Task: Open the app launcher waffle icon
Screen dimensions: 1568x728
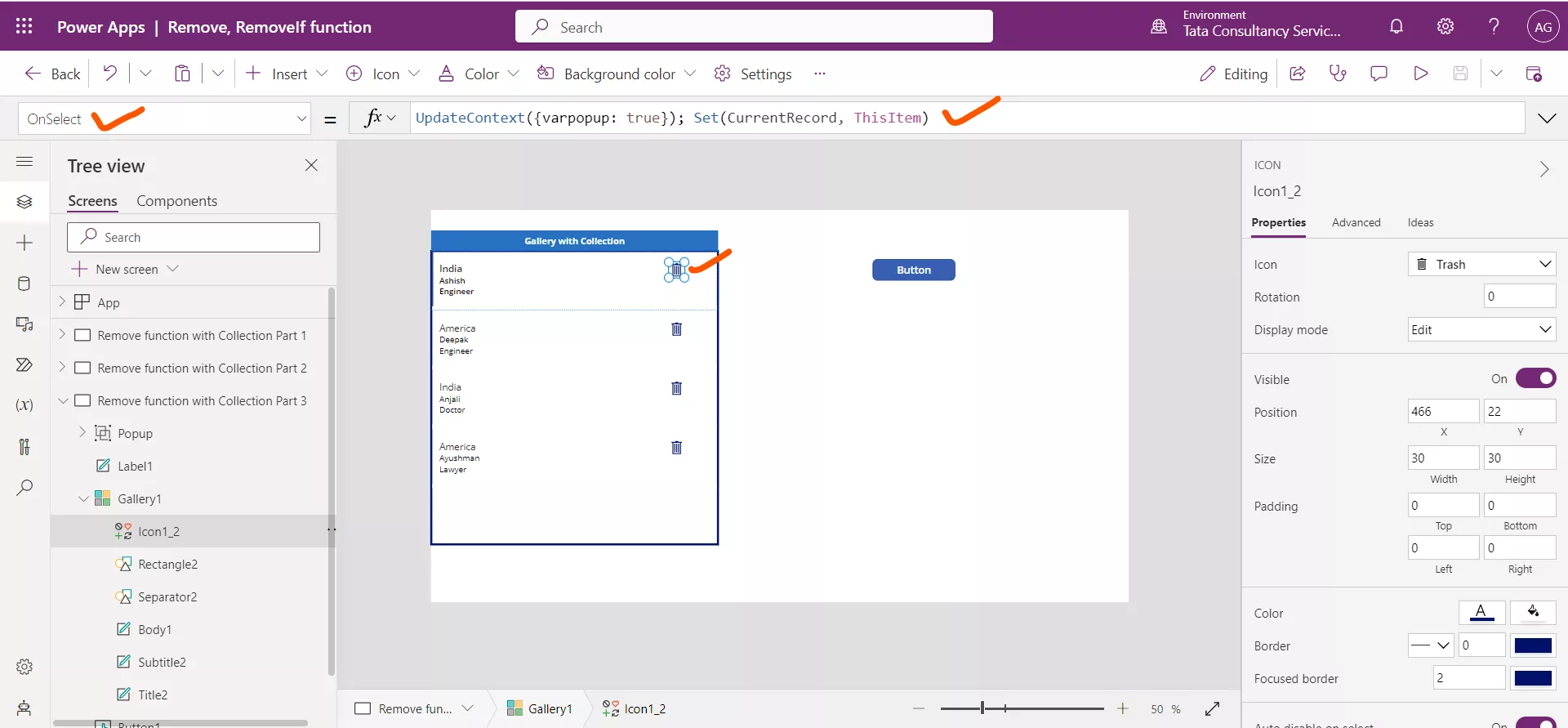Action: click(x=24, y=26)
